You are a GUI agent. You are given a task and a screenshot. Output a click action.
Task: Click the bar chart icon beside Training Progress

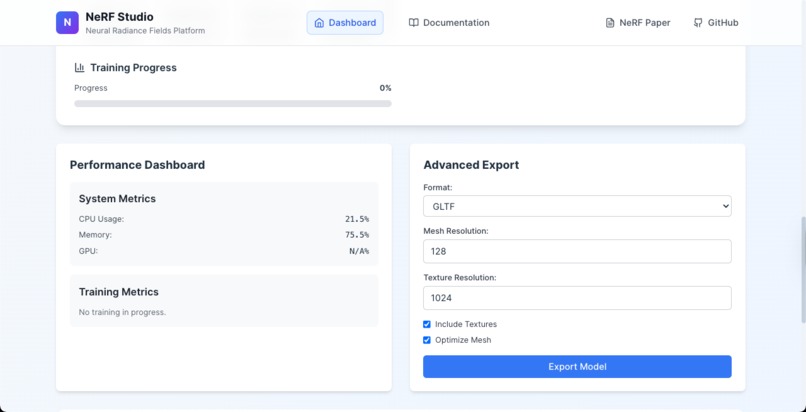coord(80,67)
